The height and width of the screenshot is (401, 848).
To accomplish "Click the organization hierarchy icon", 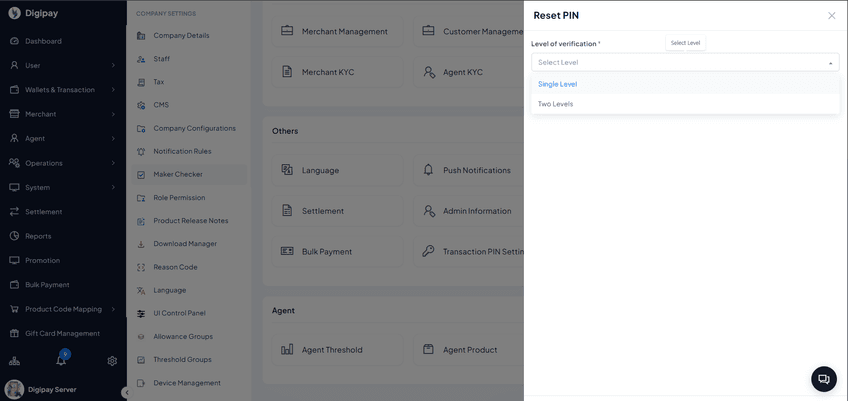I will click(x=15, y=361).
